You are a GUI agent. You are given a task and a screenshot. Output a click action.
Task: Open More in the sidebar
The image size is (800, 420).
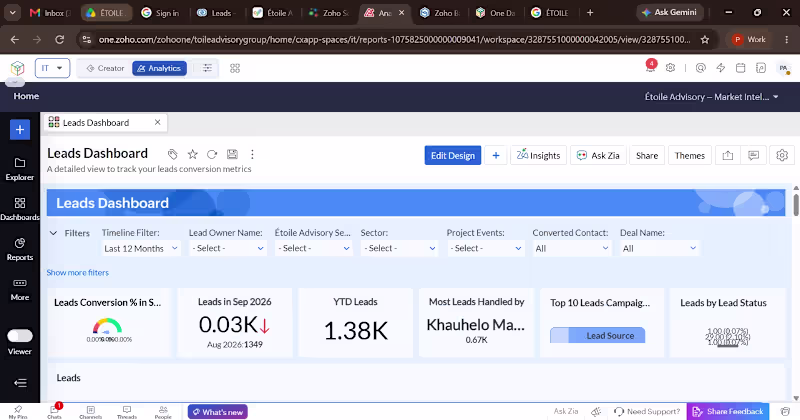tap(20, 289)
